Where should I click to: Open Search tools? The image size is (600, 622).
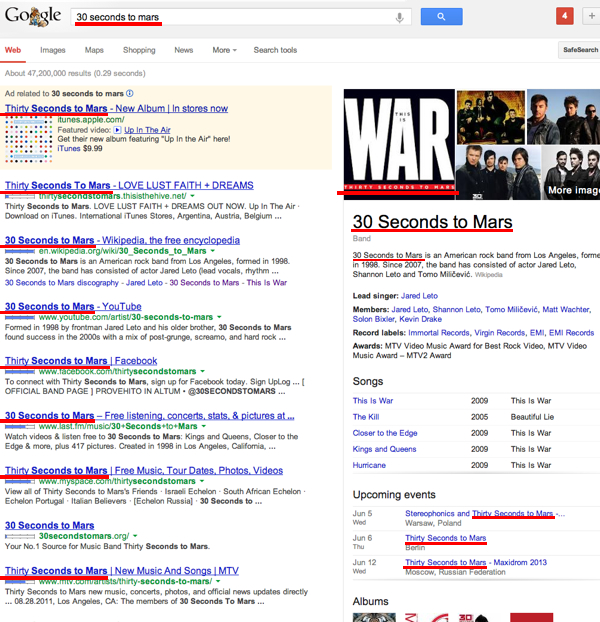coord(275,50)
